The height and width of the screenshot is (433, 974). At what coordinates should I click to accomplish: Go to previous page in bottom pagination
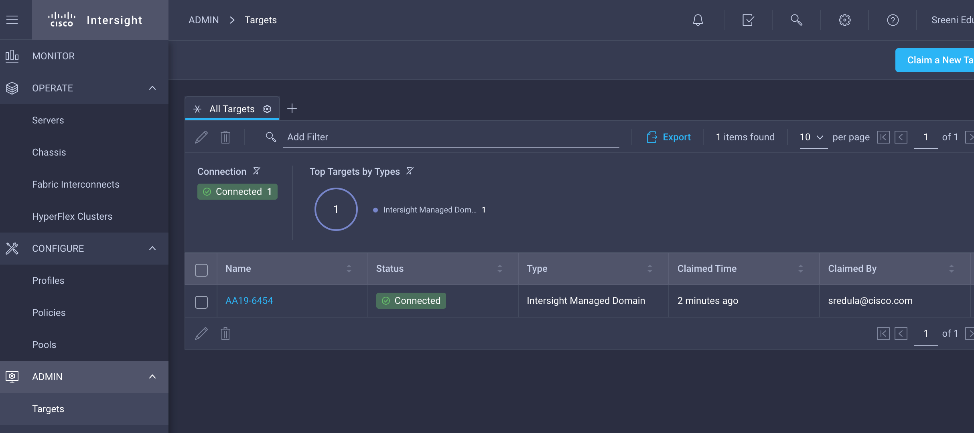[901, 334]
